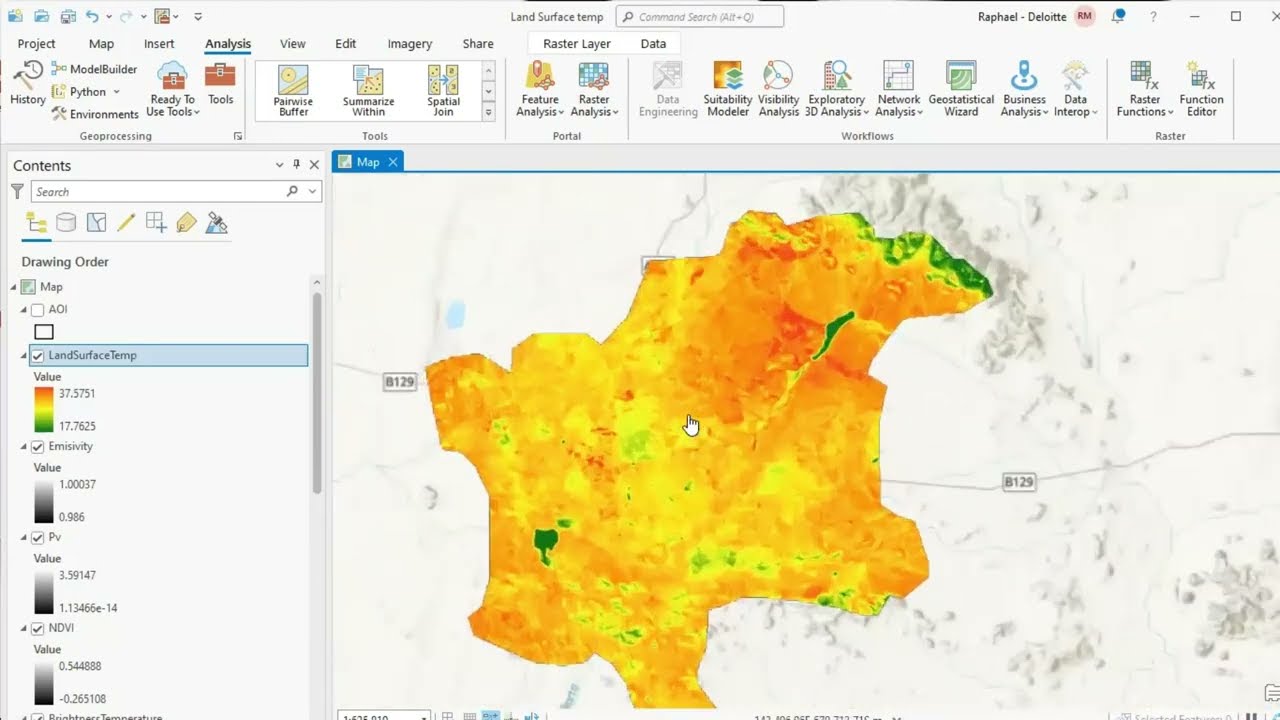Image resolution: width=1280 pixels, height=720 pixels.
Task: Save the project from quick-access toolbar
Action: click(x=67, y=16)
